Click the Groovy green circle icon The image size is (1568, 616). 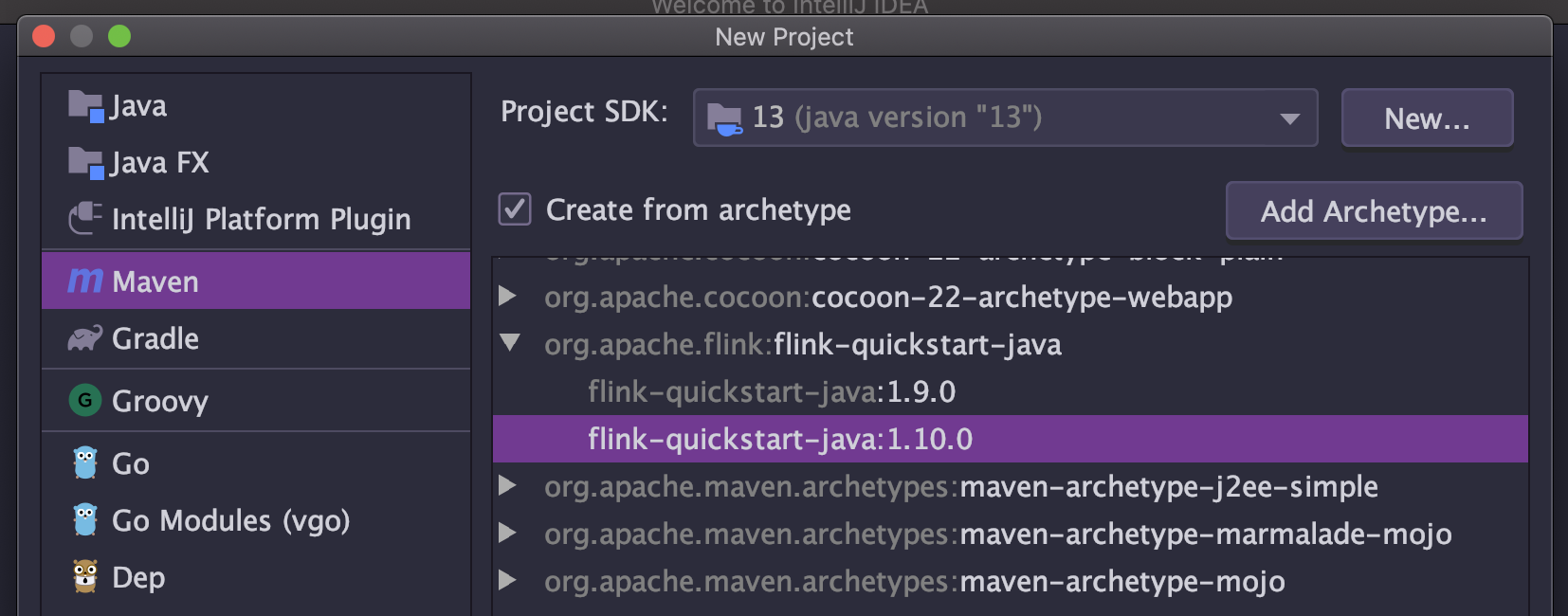tap(85, 401)
